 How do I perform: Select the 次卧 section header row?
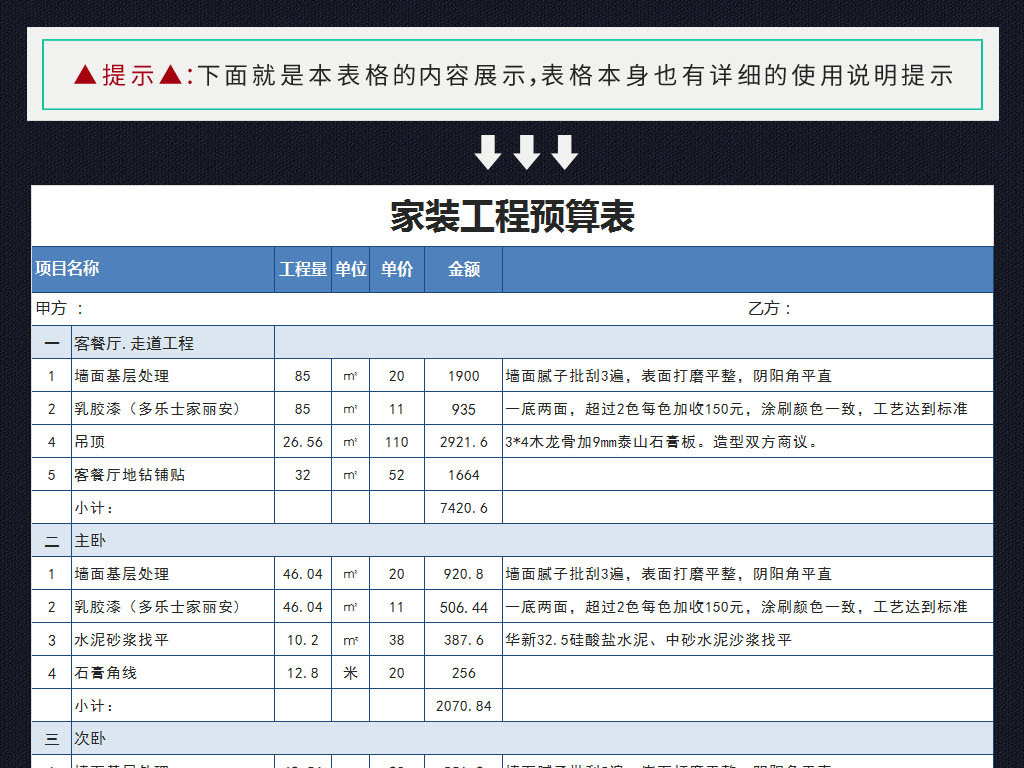click(85, 737)
